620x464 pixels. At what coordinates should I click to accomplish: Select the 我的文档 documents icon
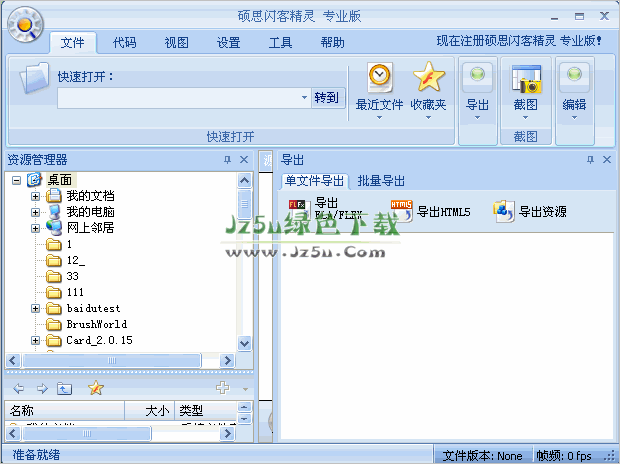[54, 196]
